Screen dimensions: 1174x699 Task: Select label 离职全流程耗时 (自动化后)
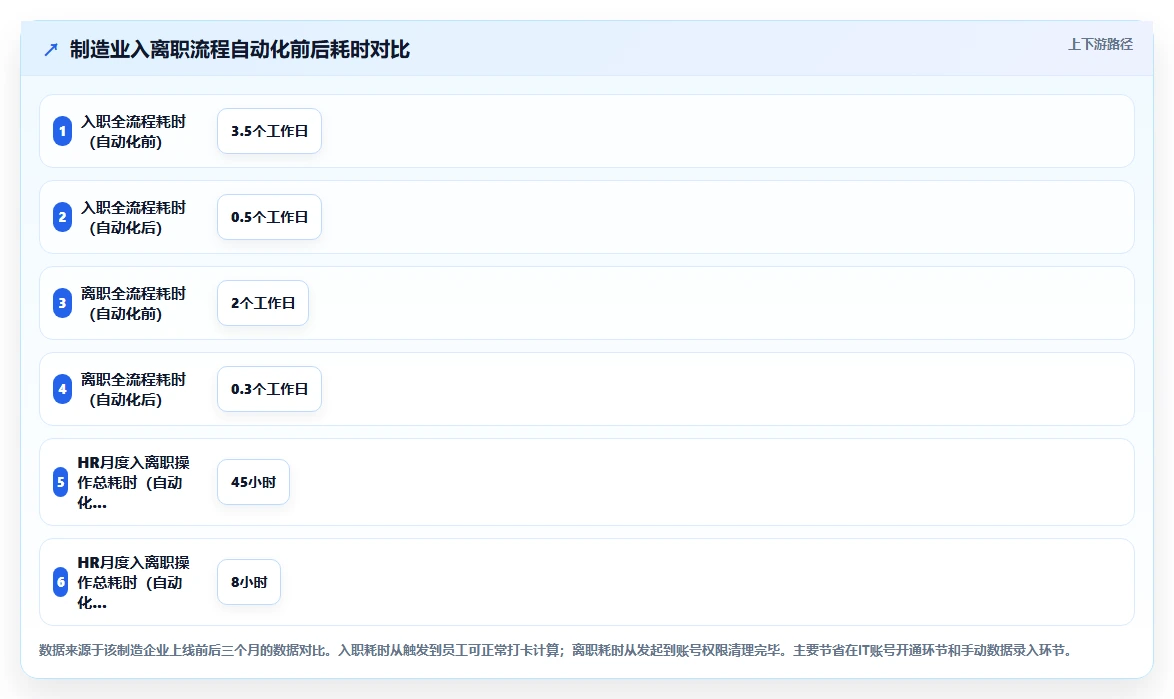point(133,389)
